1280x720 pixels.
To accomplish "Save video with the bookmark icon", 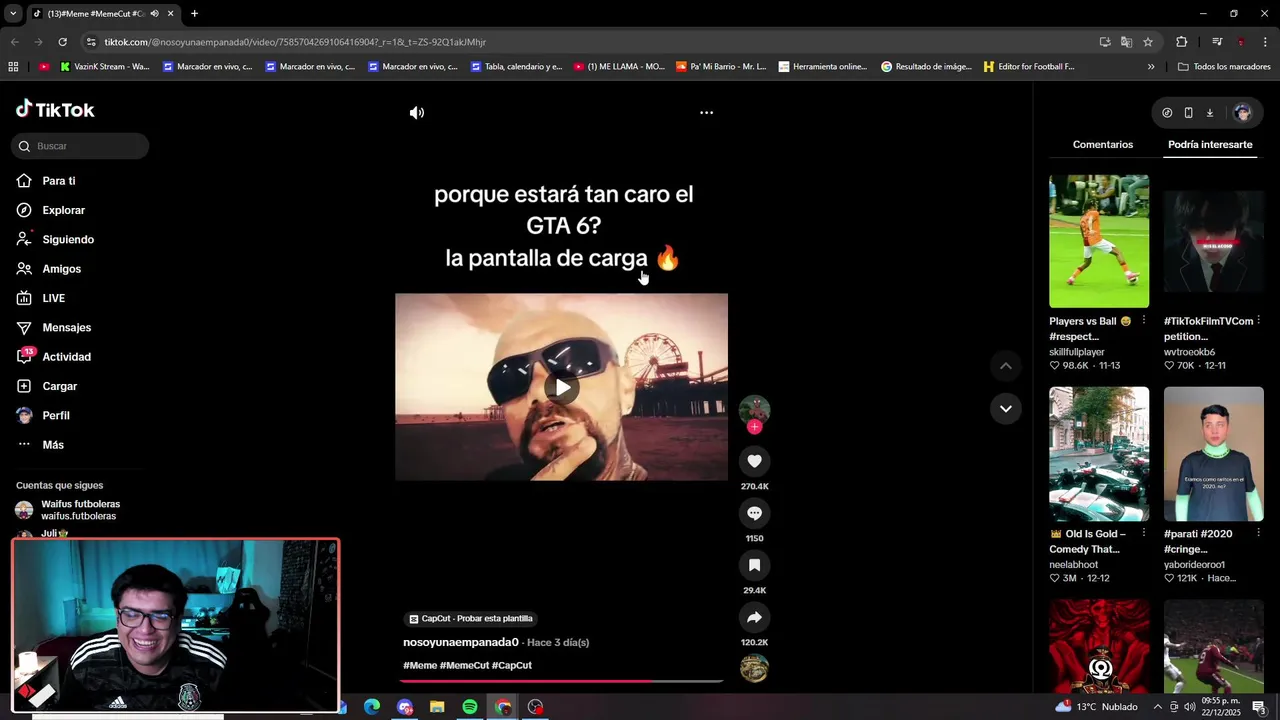I will coord(754,565).
